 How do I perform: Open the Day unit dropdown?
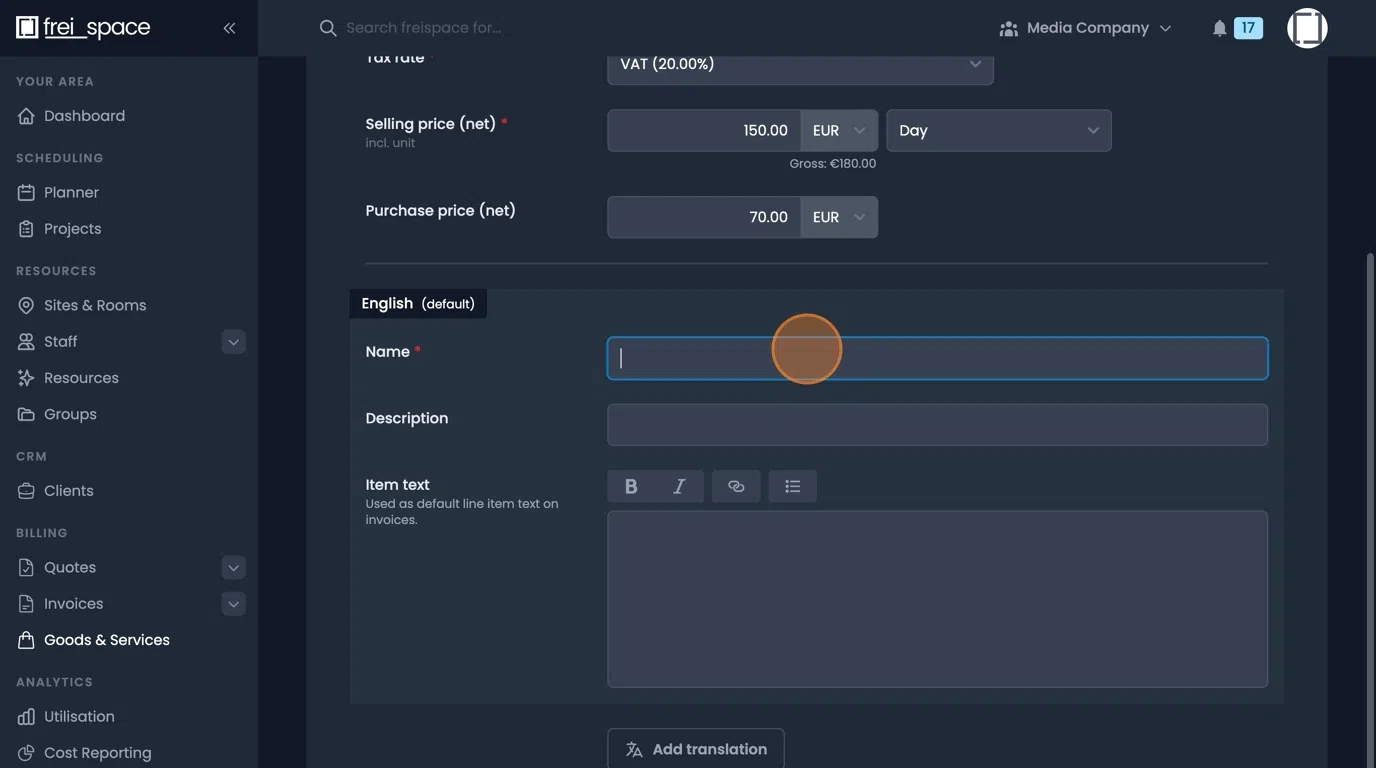(998, 130)
